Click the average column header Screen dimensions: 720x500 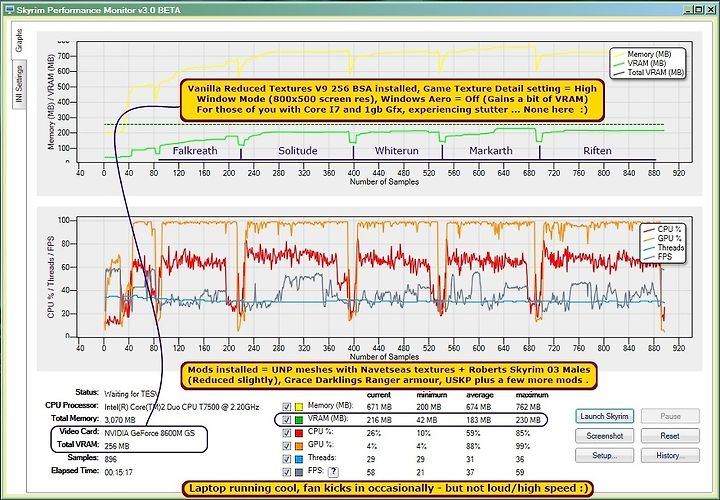[x=480, y=395]
